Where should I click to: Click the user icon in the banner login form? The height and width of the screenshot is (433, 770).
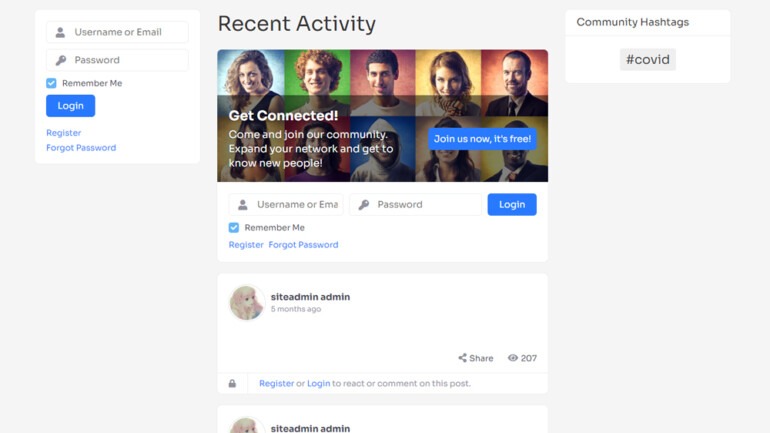243,205
